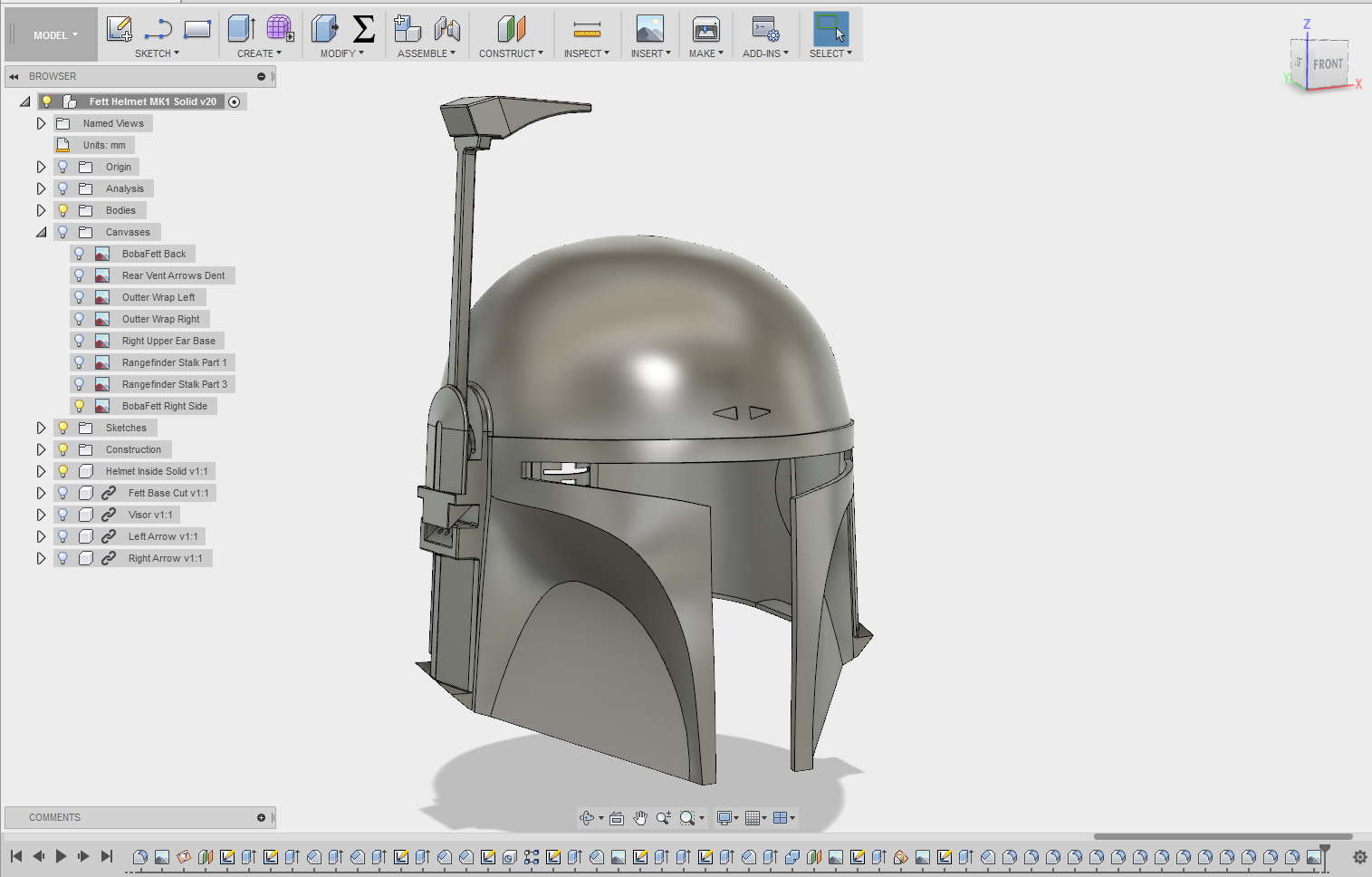Click the Insert image icon in toolbar
Image resolution: width=1372 pixels, height=877 pixels.
pyautogui.click(x=649, y=29)
